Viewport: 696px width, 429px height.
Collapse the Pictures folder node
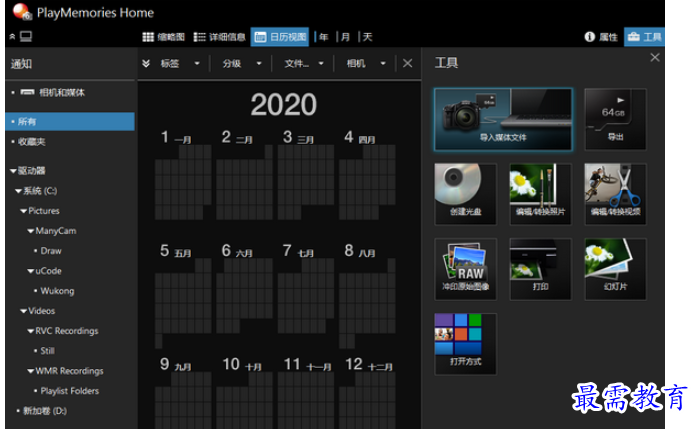tap(24, 211)
